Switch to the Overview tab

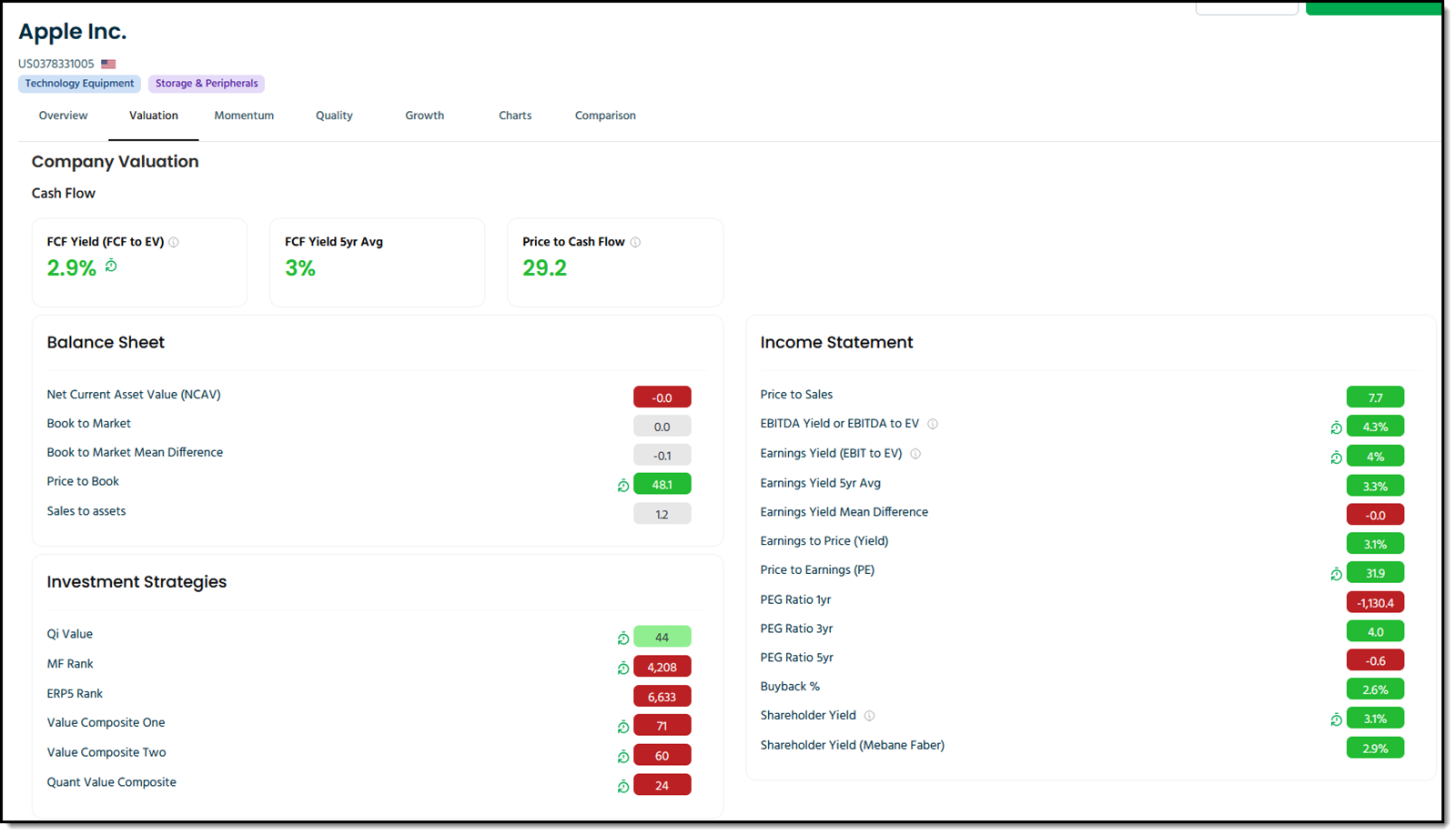[63, 116]
